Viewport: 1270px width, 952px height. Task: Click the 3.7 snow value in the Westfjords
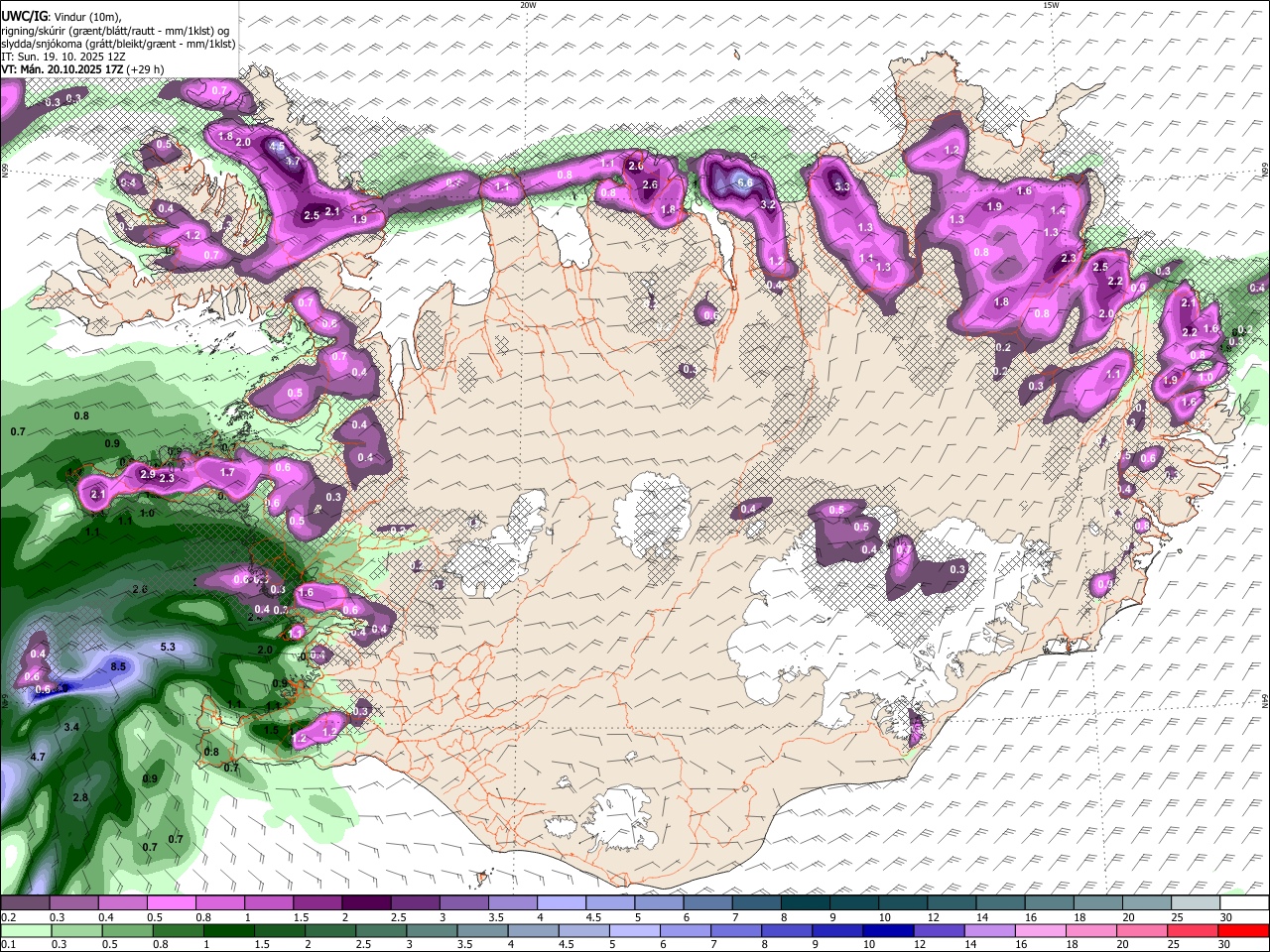click(x=293, y=161)
